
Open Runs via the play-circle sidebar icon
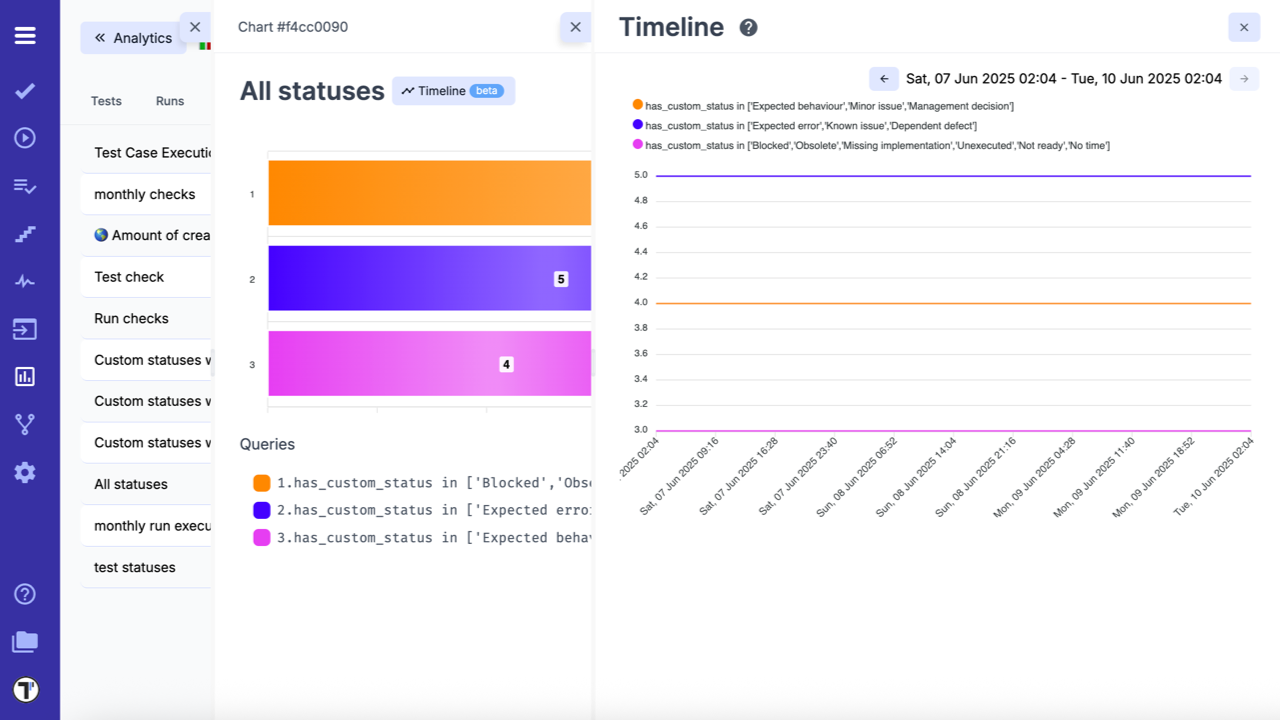click(x=27, y=137)
